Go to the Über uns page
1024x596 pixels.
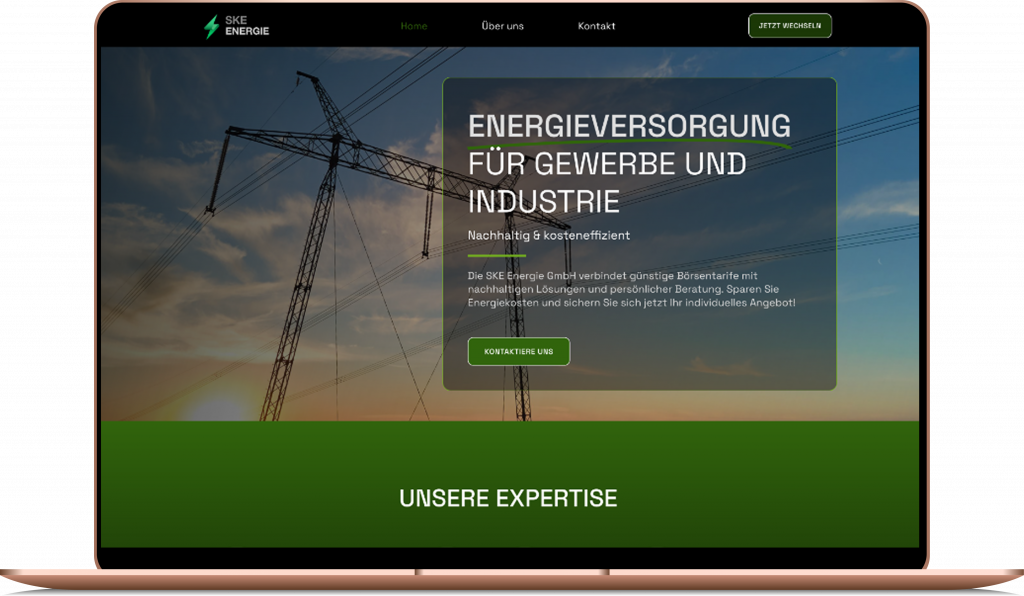[502, 26]
